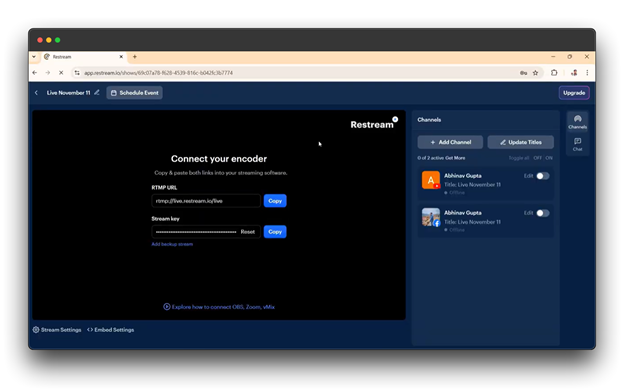The image size is (624, 392).
Task: Edit the Facebook Abhinav Gupta channel
Action: 528,213
